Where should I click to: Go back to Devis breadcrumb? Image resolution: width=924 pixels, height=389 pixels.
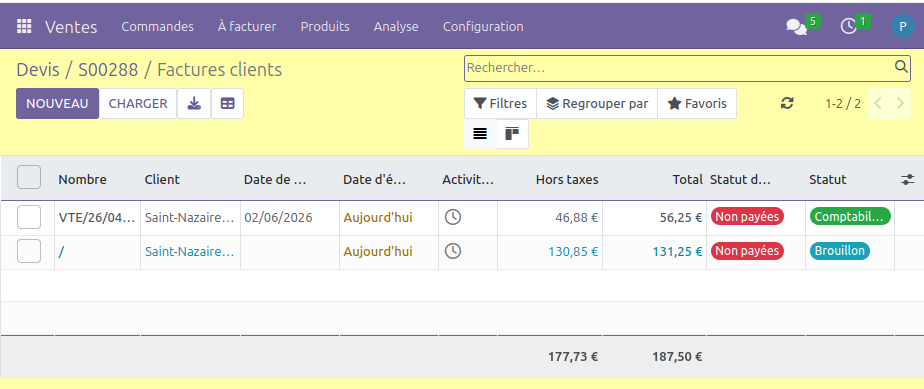click(38, 70)
